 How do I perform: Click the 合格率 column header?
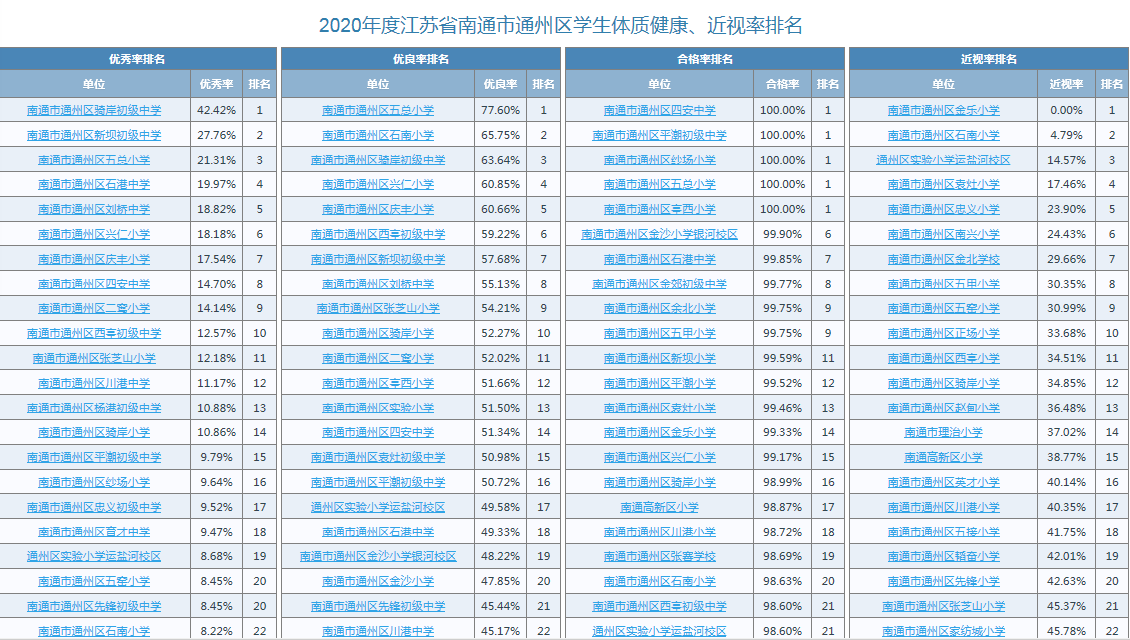tap(782, 84)
